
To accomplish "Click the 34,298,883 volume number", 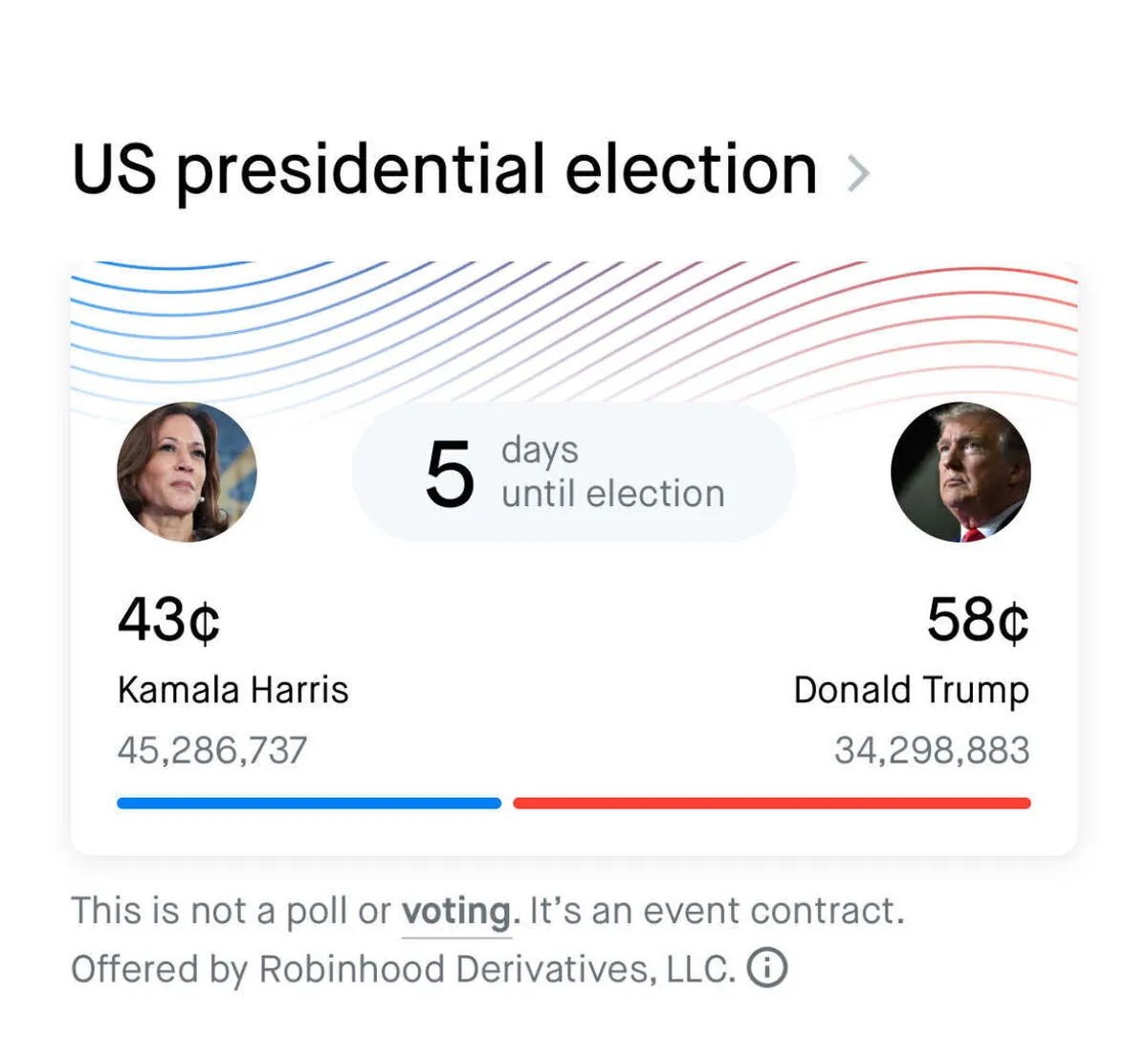I will [x=932, y=750].
